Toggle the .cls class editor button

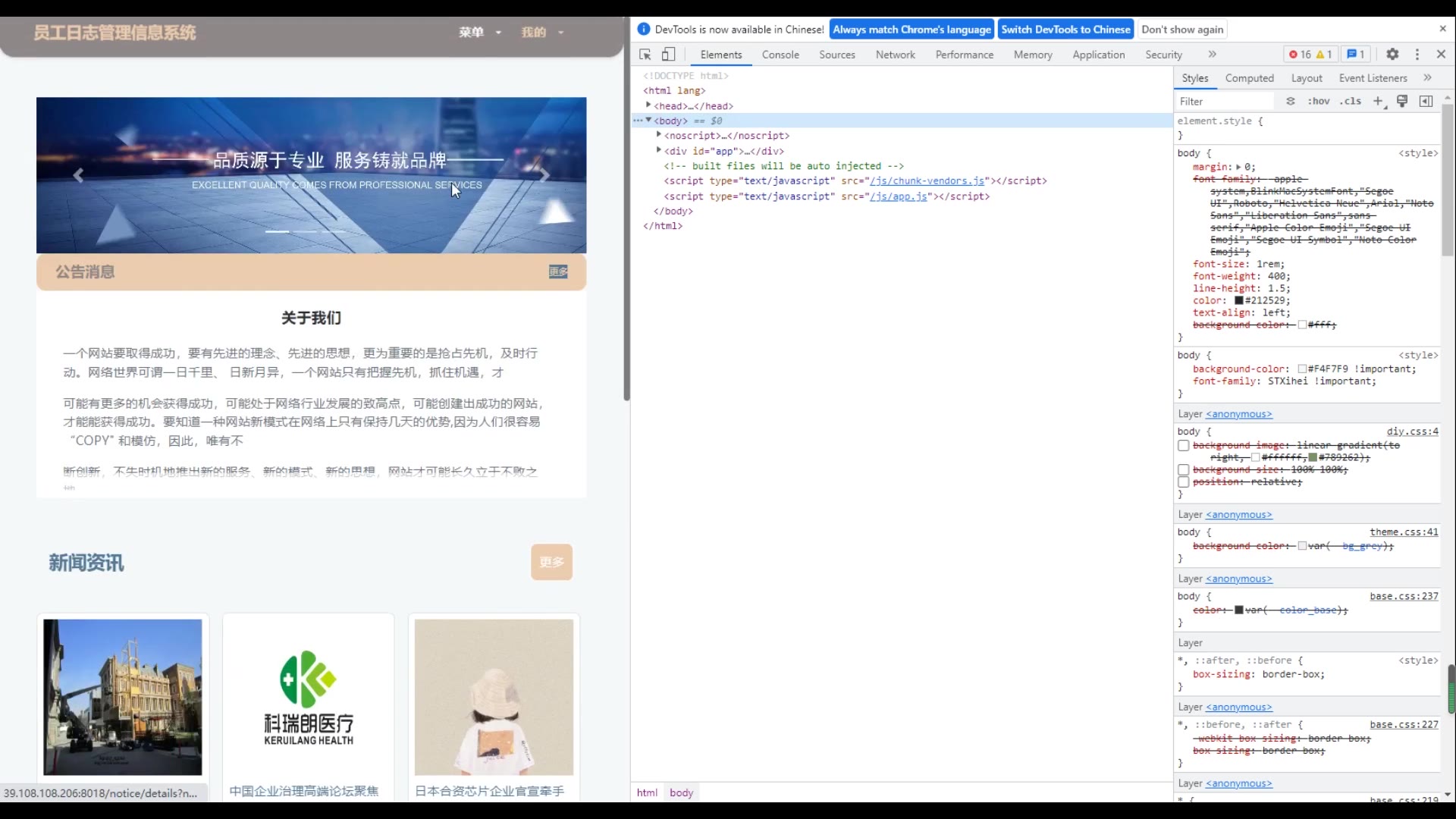(x=1351, y=102)
